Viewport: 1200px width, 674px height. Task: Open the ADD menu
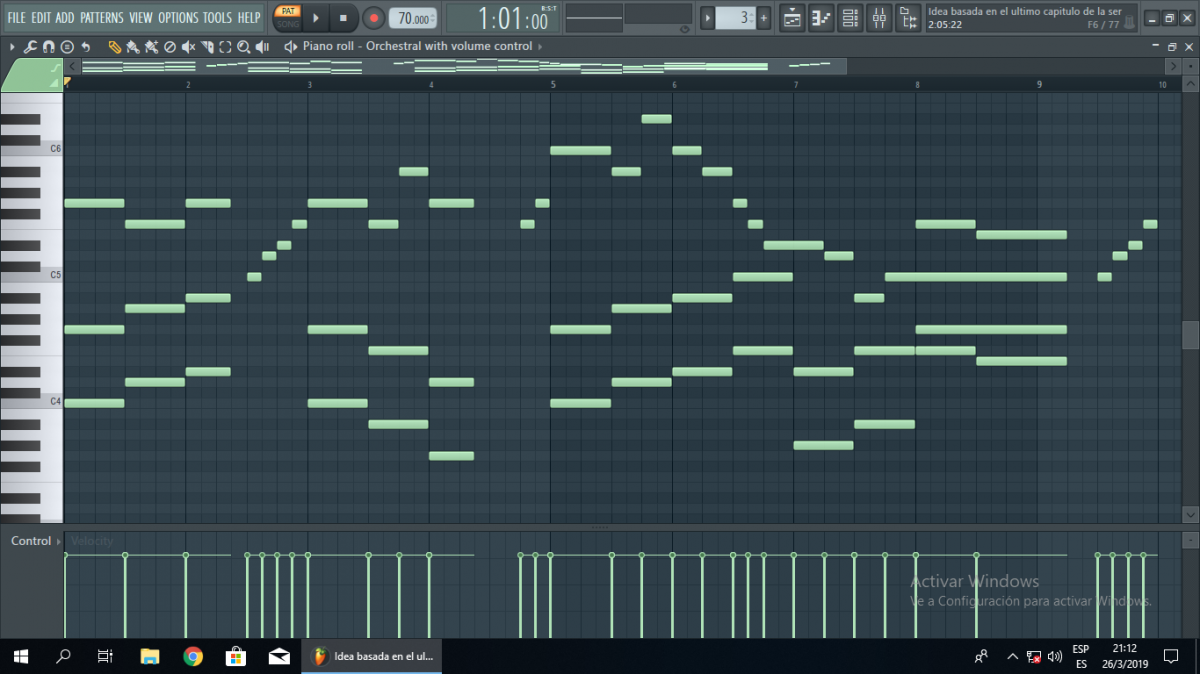click(x=65, y=18)
